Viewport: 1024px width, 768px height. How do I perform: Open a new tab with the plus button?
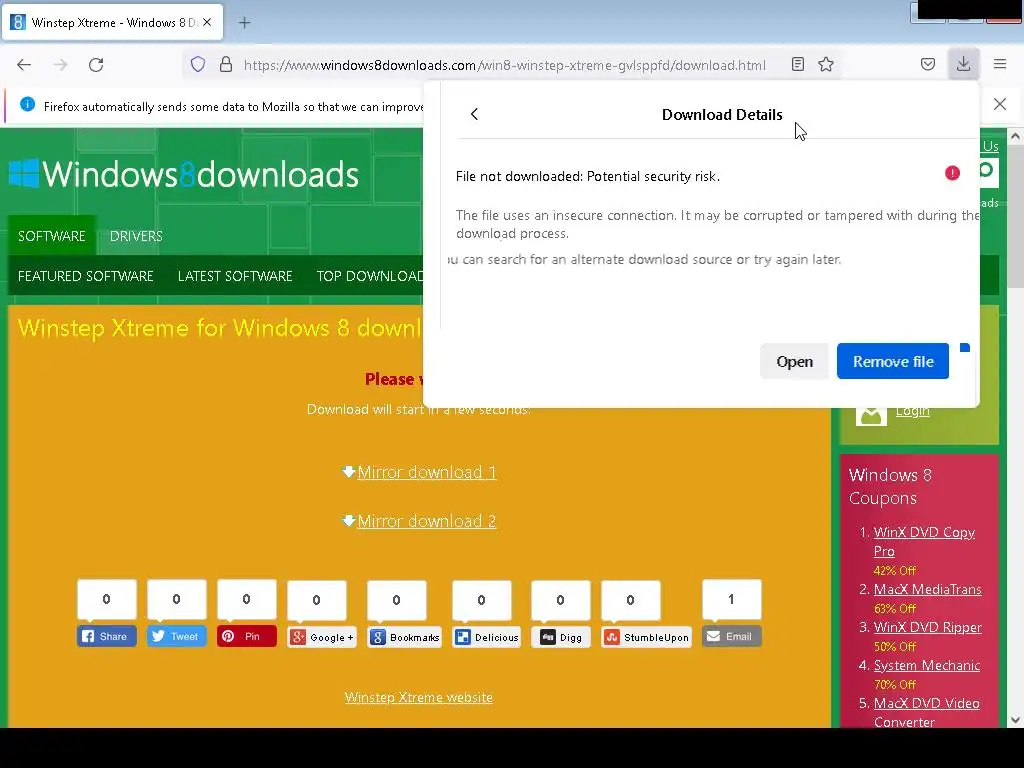[x=244, y=23]
